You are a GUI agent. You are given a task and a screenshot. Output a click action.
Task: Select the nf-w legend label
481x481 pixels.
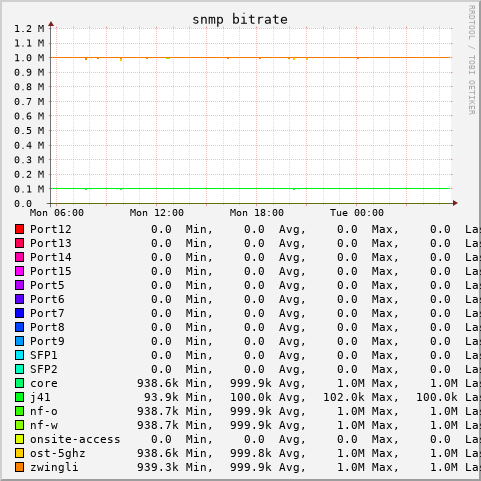tap(44, 425)
